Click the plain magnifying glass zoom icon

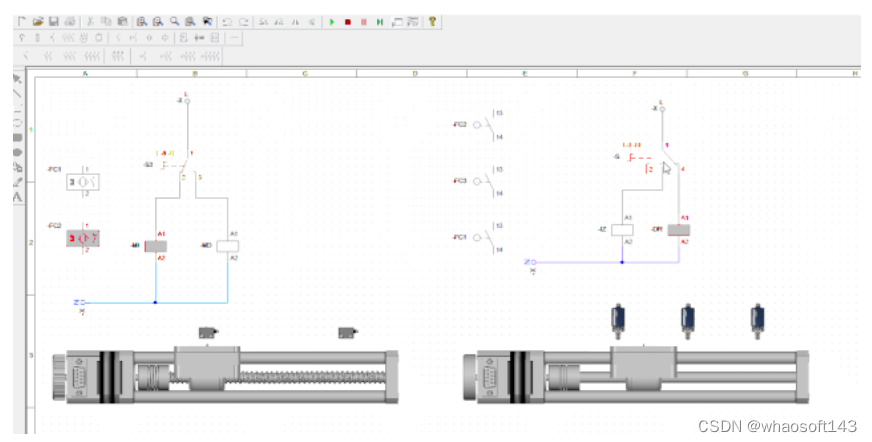pyautogui.click(x=175, y=22)
